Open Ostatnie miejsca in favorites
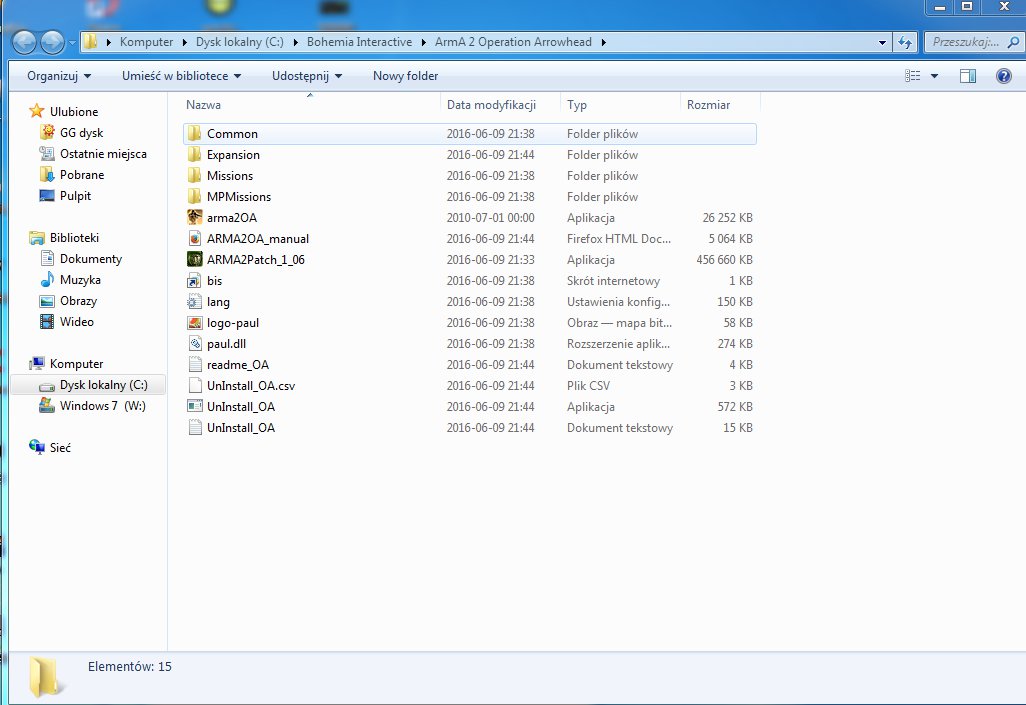This screenshot has width=1026, height=705. tap(103, 154)
